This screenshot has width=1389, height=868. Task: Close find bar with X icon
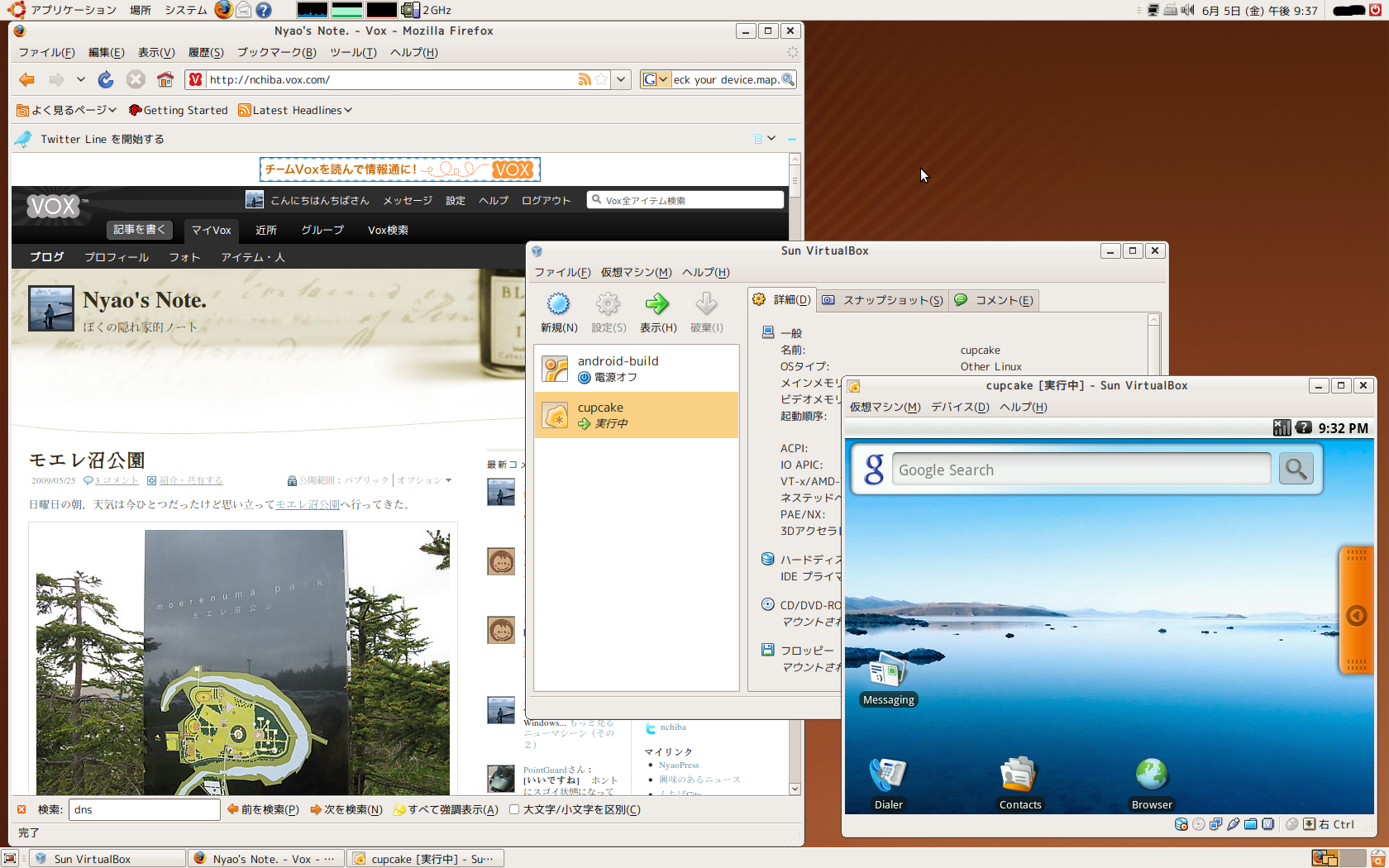[21, 809]
